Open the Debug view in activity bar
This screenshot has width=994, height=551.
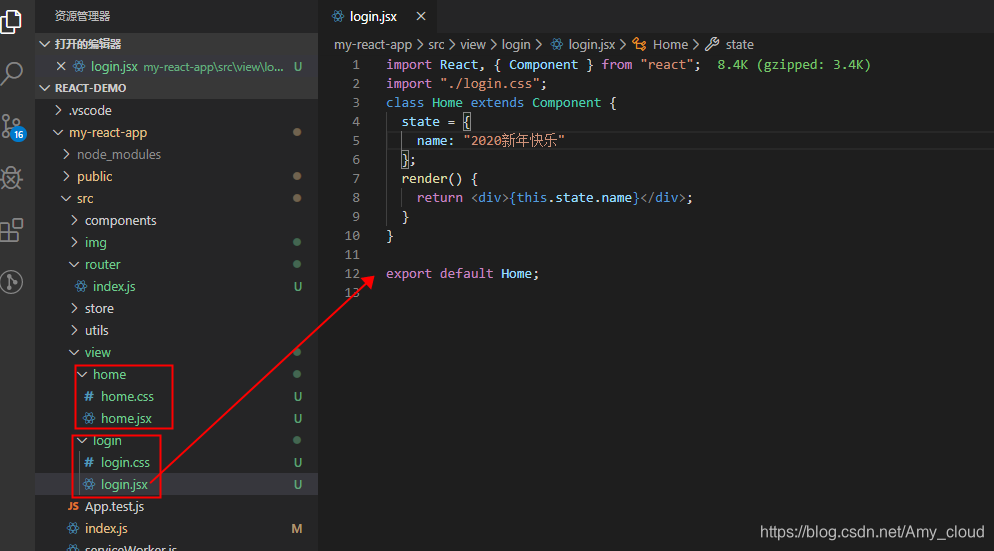click(x=11, y=178)
